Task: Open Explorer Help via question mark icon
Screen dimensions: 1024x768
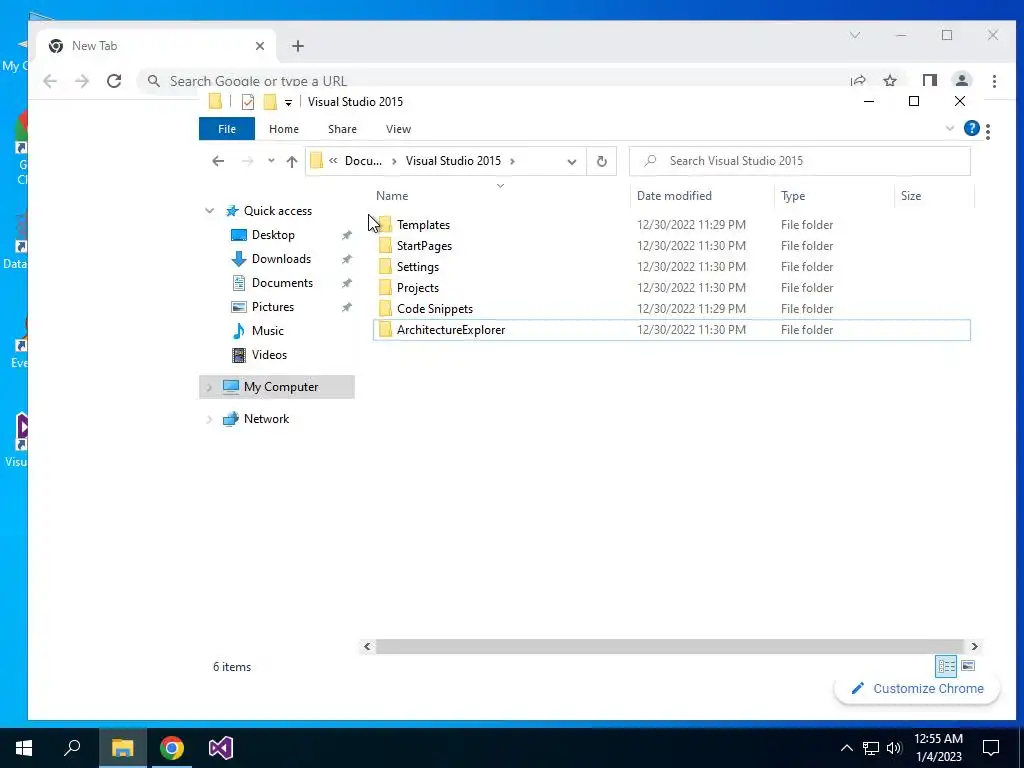Action: click(972, 129)
